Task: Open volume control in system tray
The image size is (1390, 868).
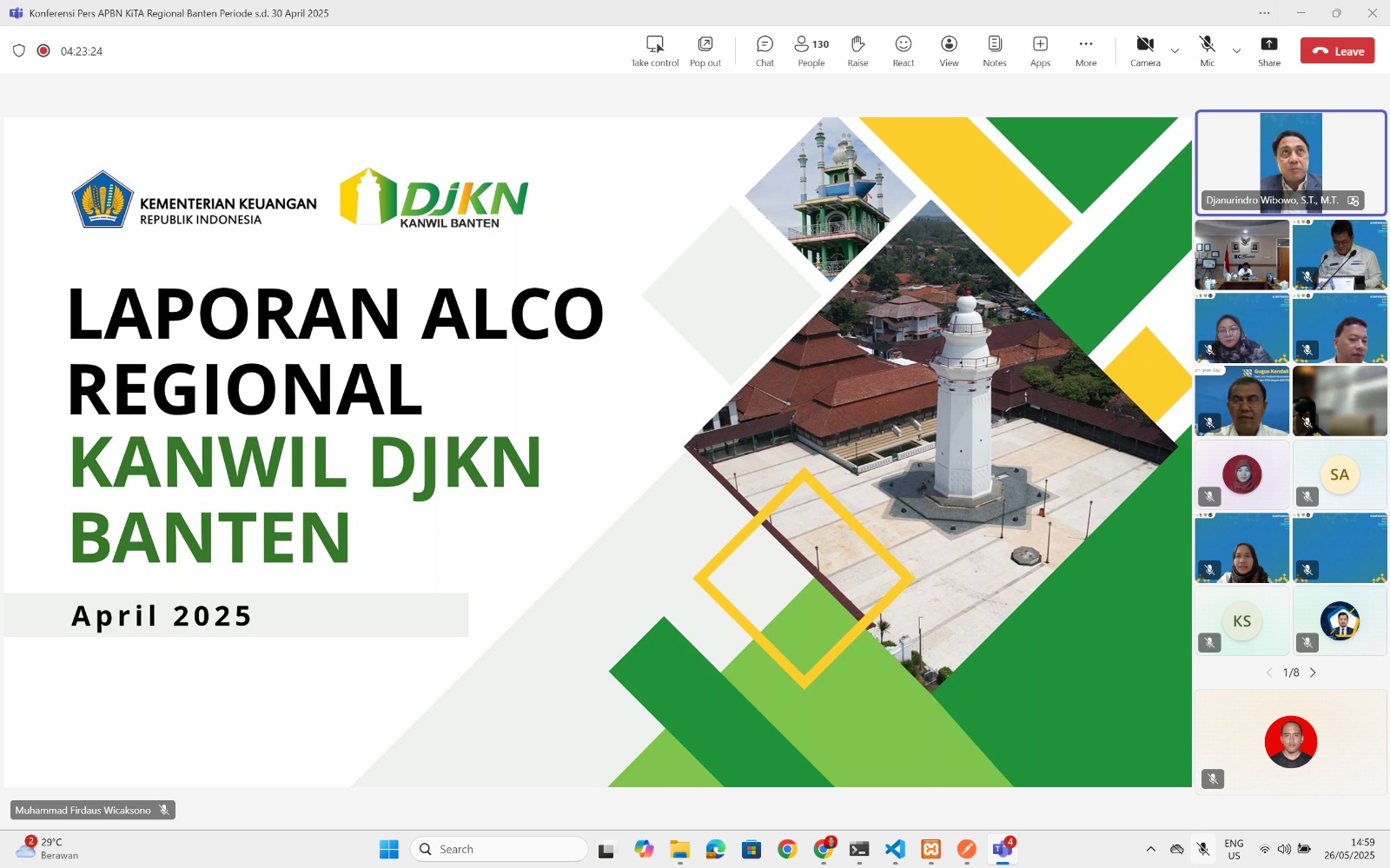Action: 1284,849
